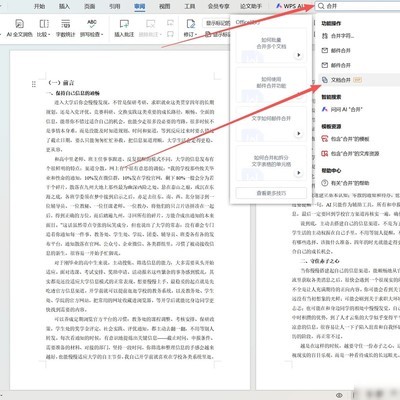Play the 文字如何邮件合并 tip video

point(299,133)
